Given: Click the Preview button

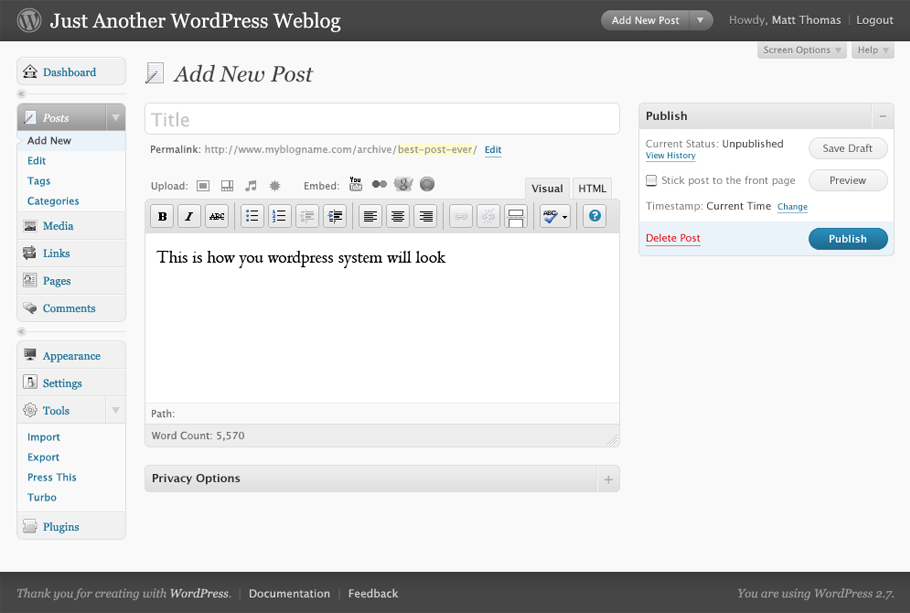Looking at the screenshot, I should pos(848,181).
